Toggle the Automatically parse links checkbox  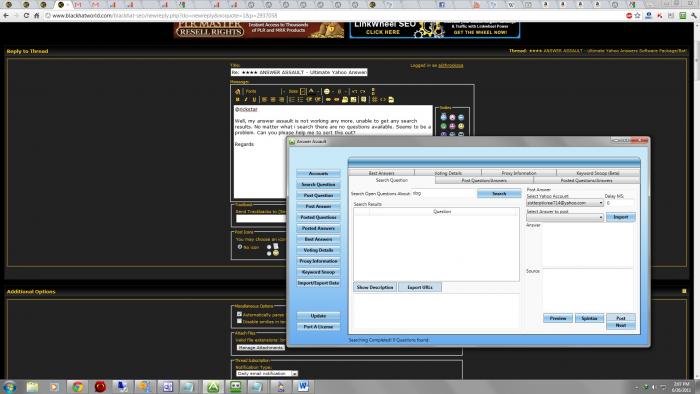point(239,314)
